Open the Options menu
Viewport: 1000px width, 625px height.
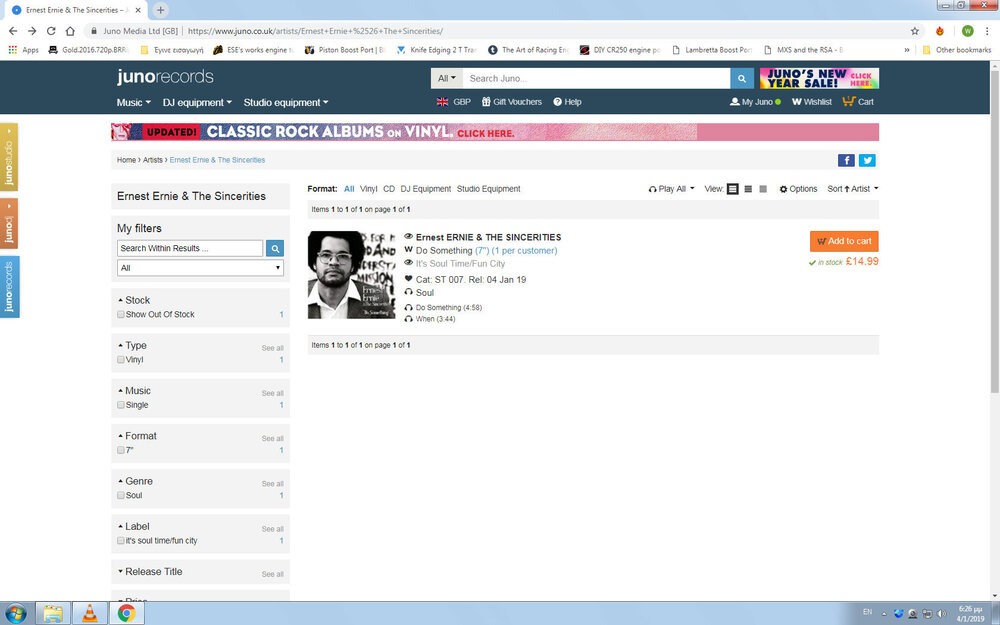(x=798, y=189)
